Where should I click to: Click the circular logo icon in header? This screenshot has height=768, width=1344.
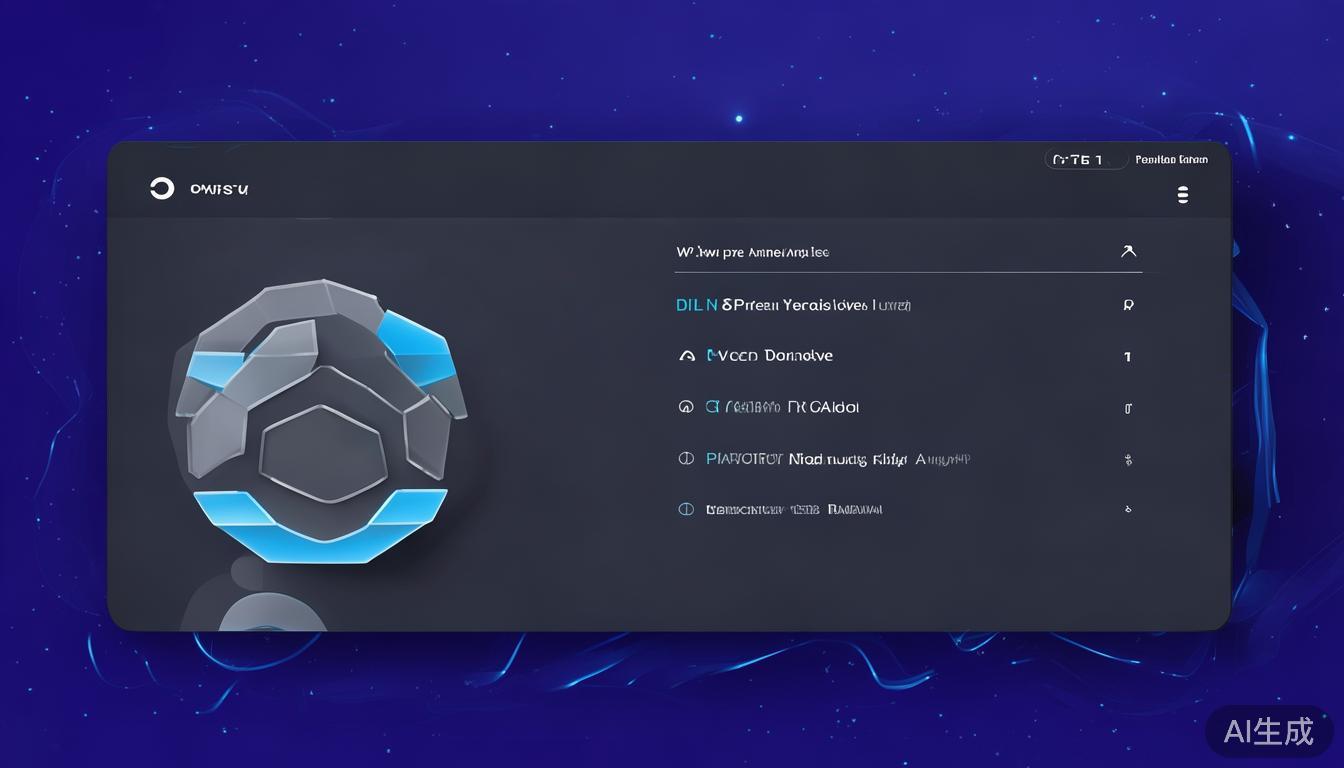tap(162, 188)
